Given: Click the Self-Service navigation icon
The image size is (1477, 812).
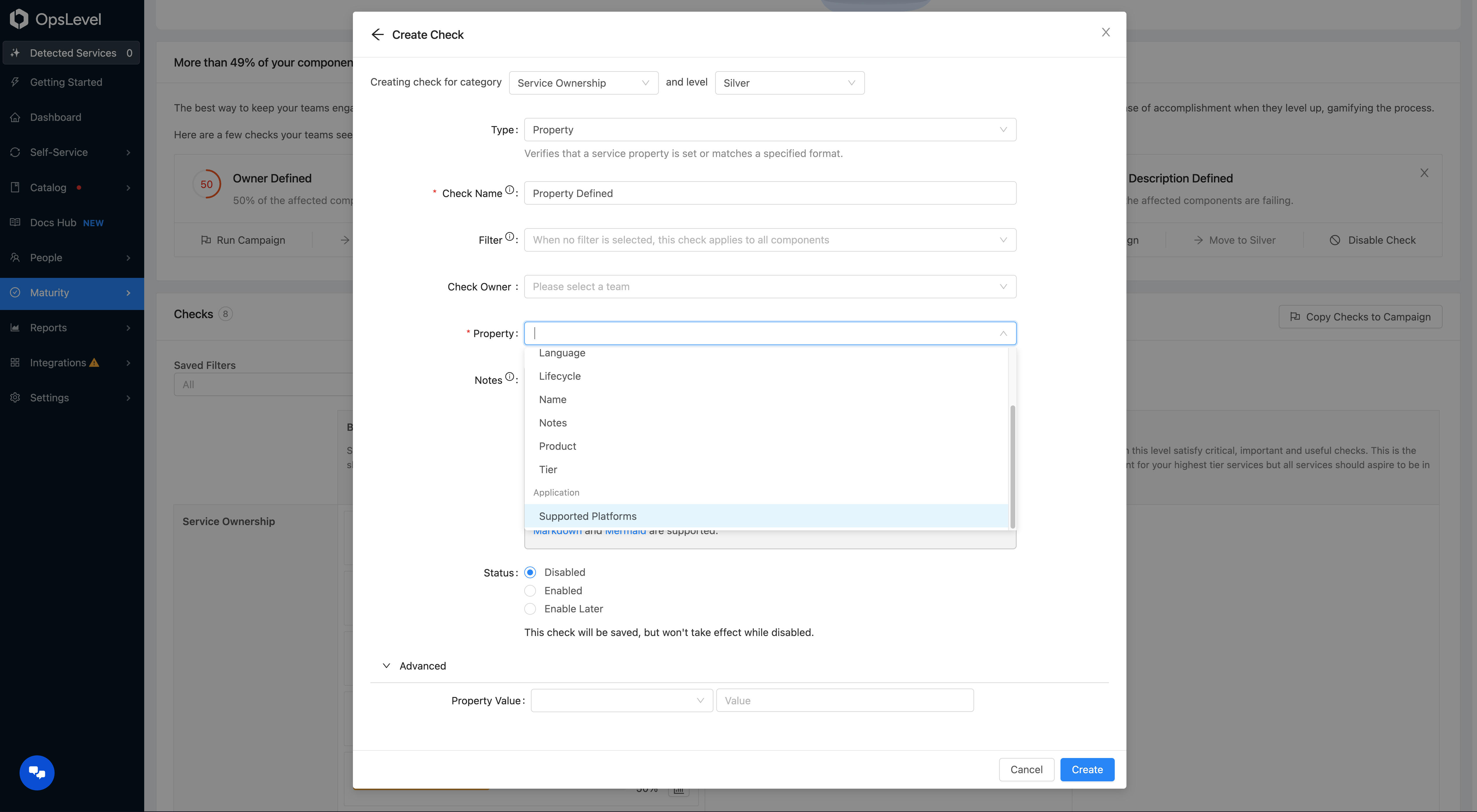Looking at the screenshot, I should [x=15, y=152].
